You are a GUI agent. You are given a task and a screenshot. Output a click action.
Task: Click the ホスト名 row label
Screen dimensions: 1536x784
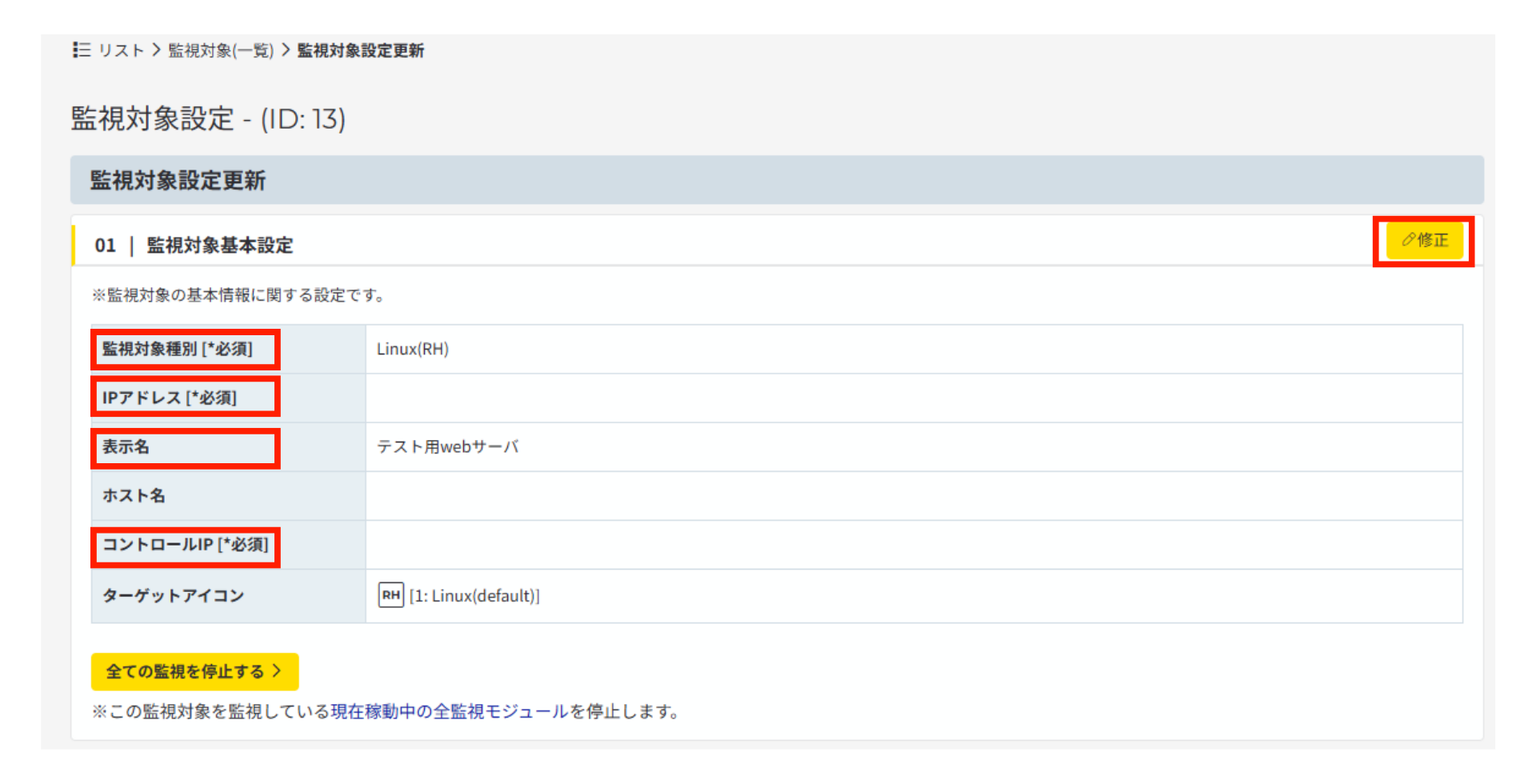coord(134,495)
